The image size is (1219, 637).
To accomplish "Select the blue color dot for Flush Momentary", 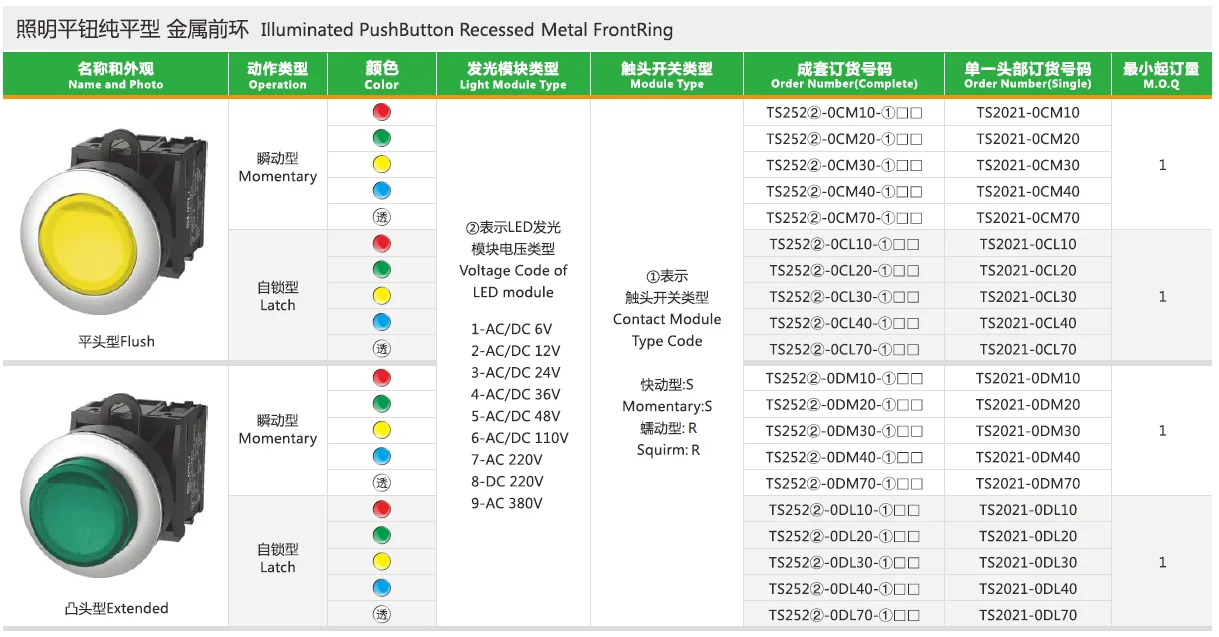I will [x=381, y=190].
